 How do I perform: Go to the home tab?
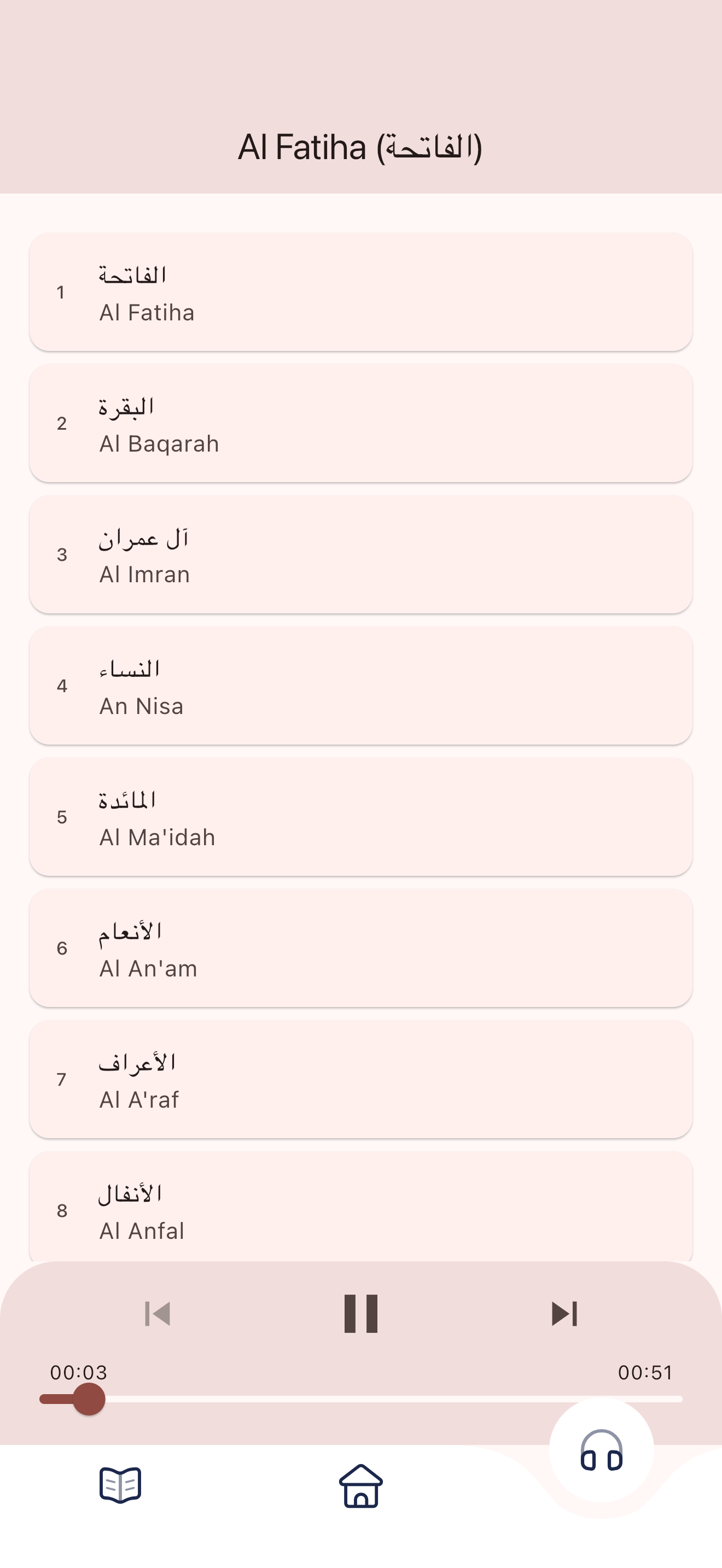pos(360,1485)
